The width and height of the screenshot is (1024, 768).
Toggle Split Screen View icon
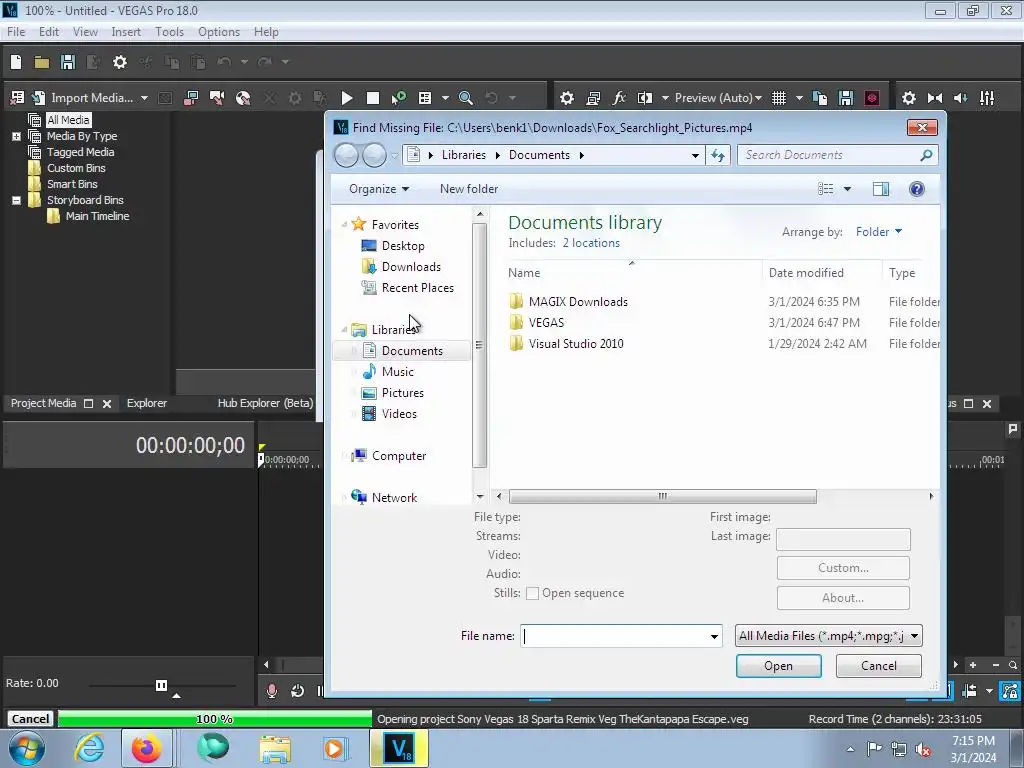(x=645, y=98)
